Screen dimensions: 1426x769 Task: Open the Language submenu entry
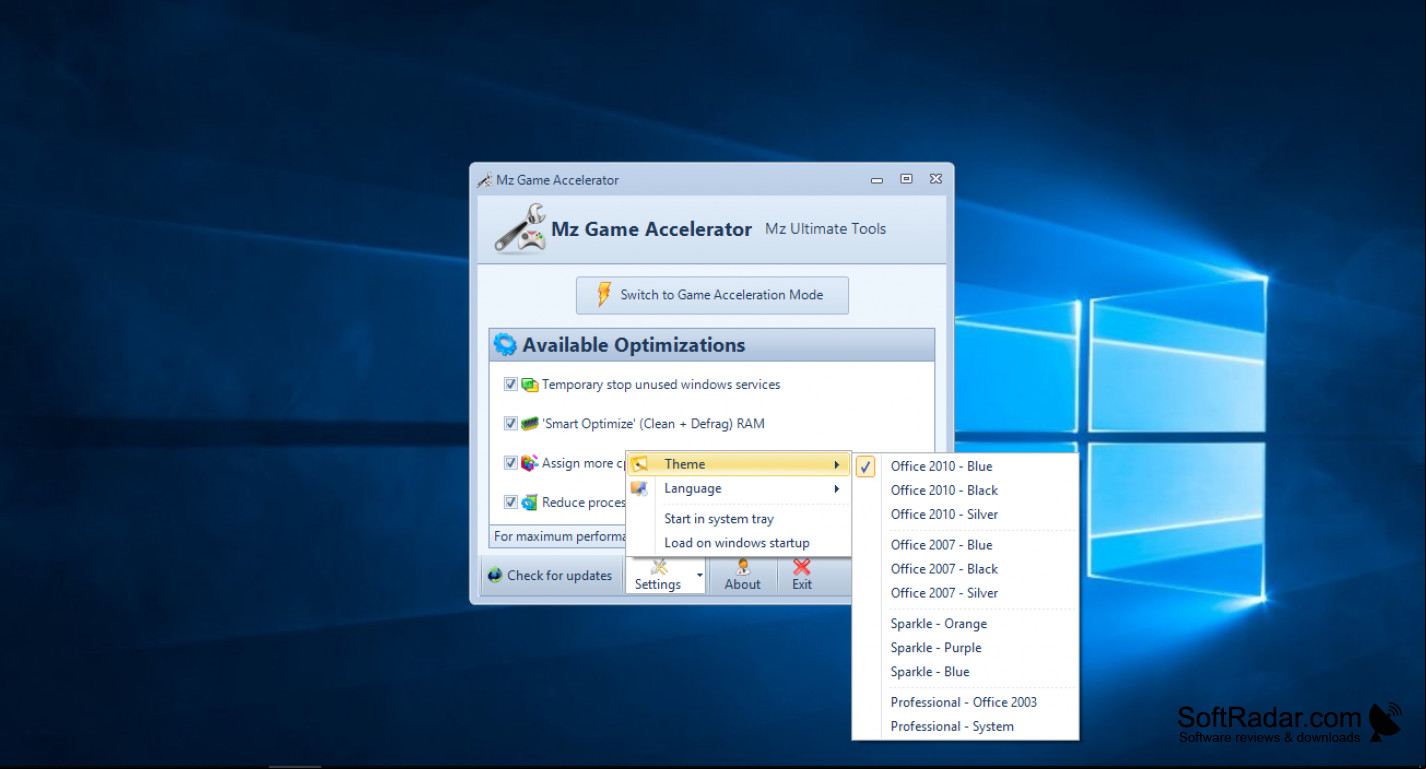[x=738, y=489]
